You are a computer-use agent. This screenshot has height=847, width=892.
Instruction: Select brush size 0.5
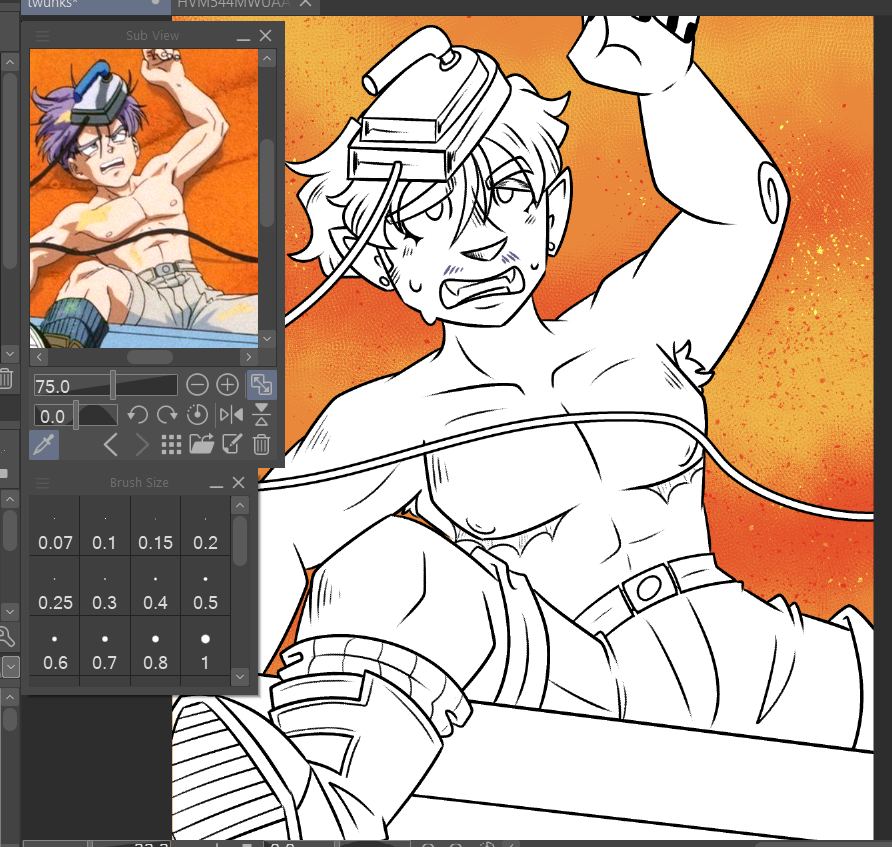coord(205,586)
